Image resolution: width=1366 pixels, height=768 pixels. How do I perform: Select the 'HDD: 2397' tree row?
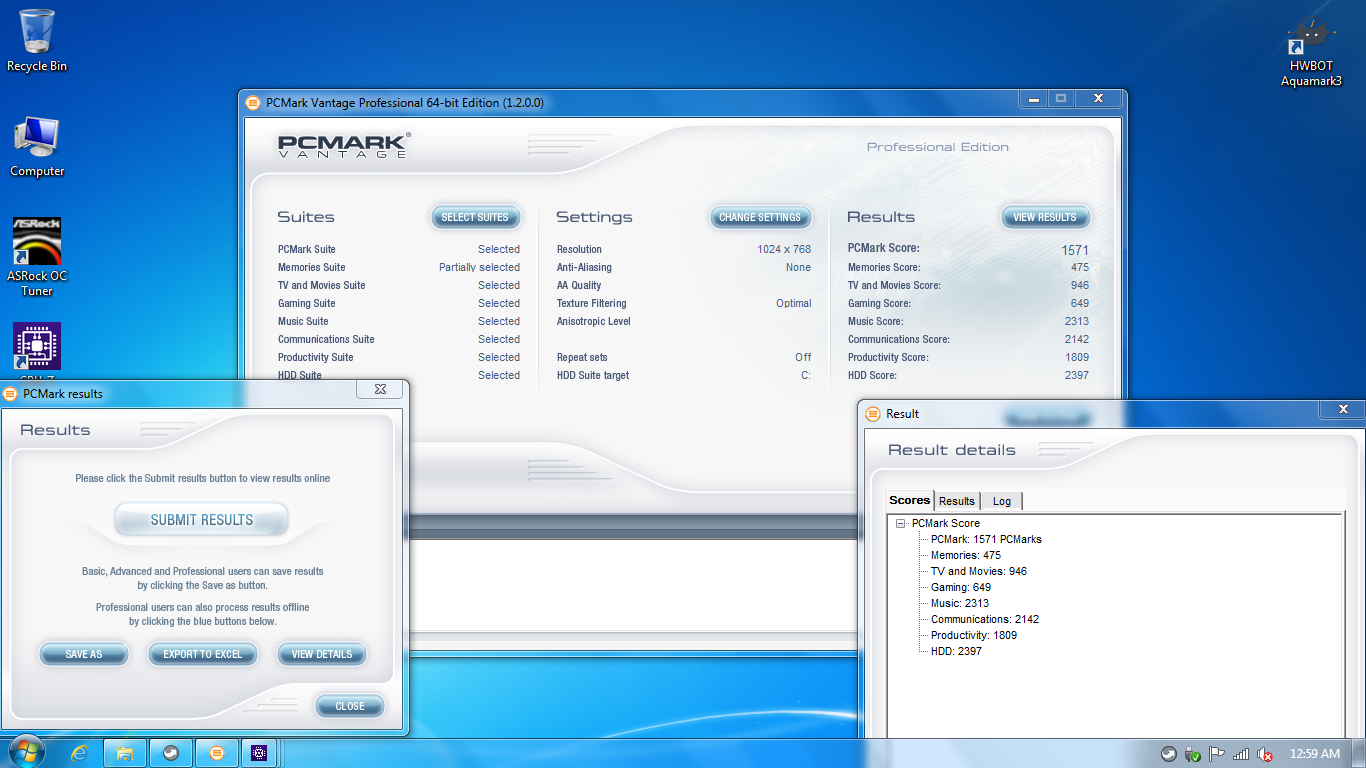click(x=956, y=651)
